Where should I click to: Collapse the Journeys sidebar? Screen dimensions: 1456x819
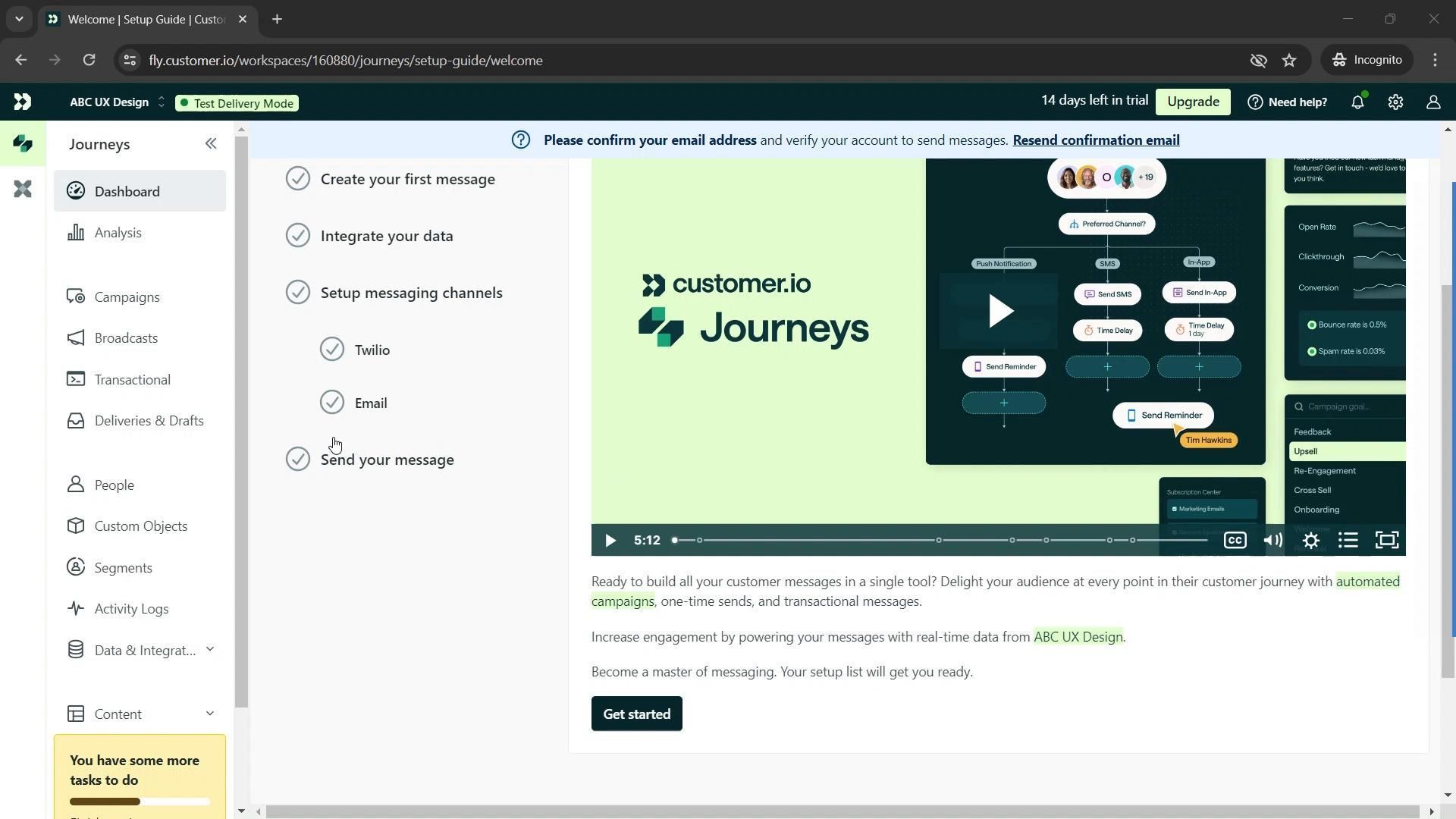click(211, 144)
